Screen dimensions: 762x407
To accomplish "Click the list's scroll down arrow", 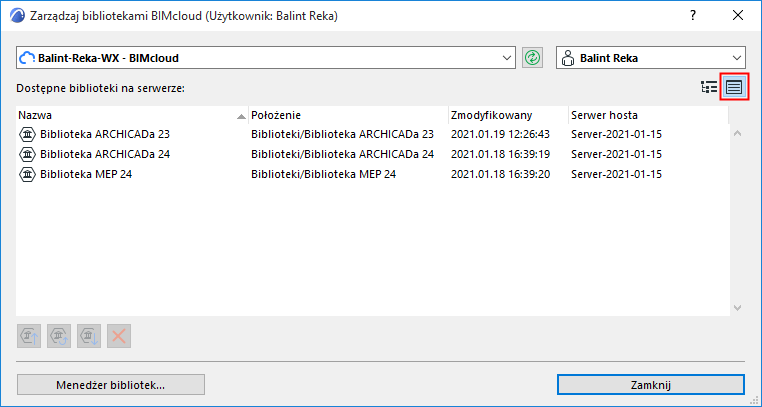I will click(x=737, y=308).
